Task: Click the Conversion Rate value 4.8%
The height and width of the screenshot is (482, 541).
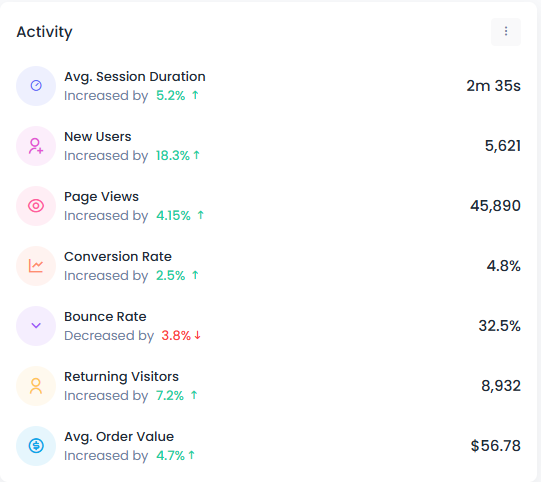Action: coord(503,266)
